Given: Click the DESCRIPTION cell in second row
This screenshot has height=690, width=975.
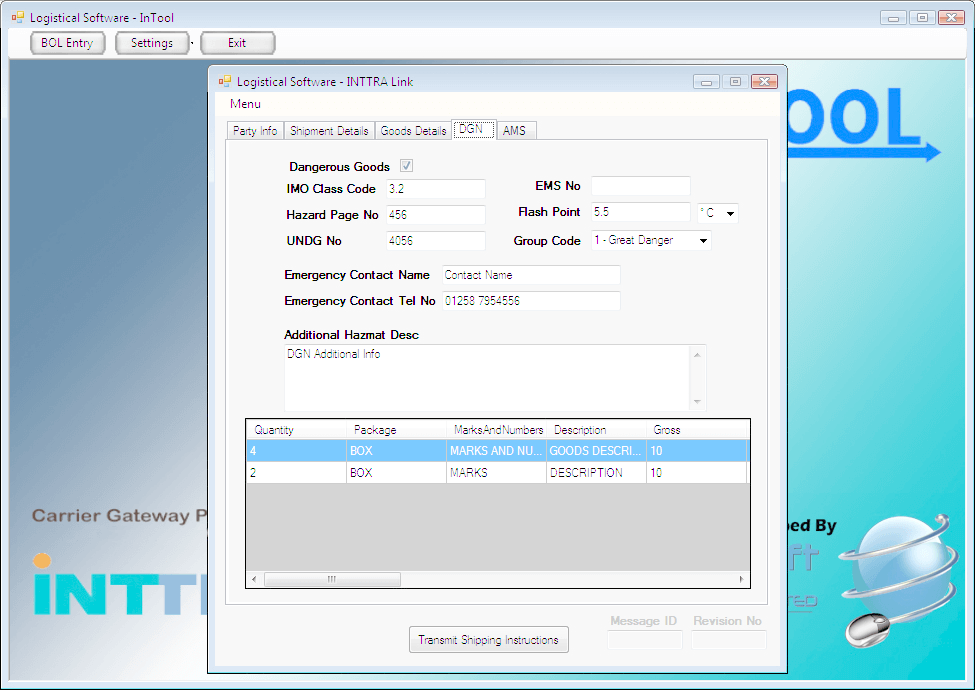Looking at the screenshot, I should click(596, 472).
